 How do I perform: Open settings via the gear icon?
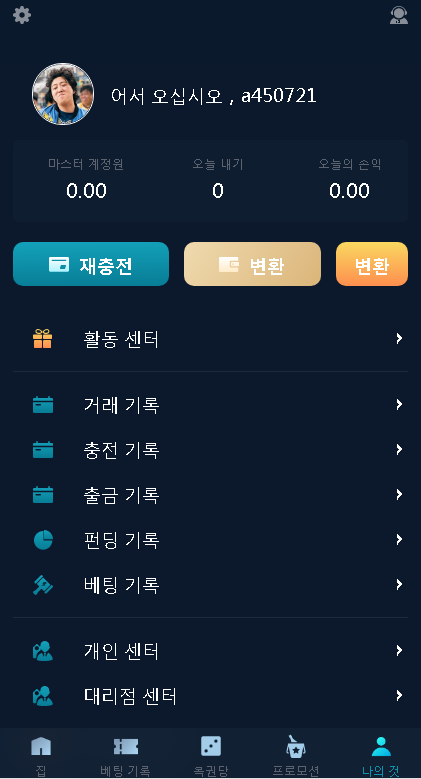[x=22, y=15]
